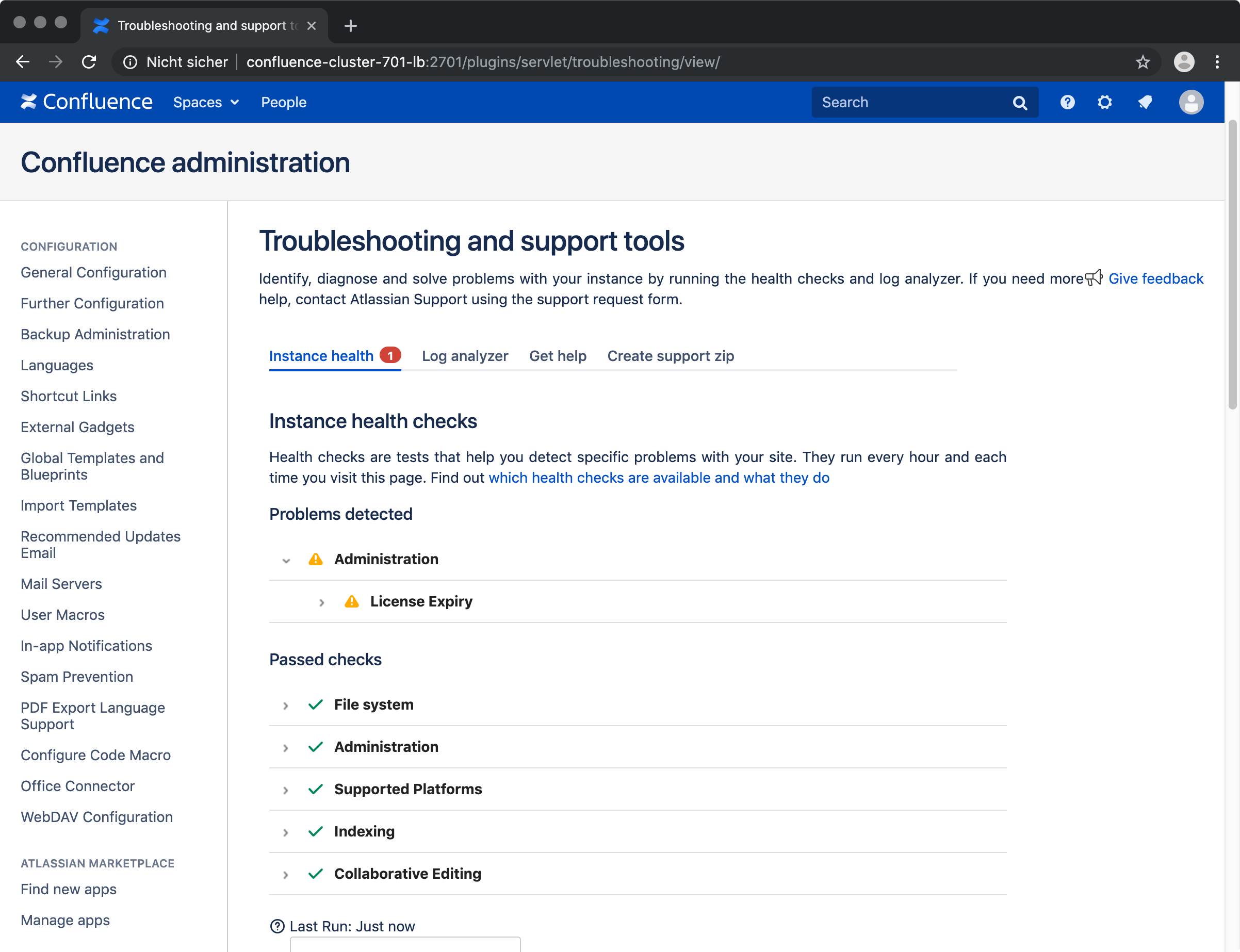Open General Configuration

click(x=93, y=273)
